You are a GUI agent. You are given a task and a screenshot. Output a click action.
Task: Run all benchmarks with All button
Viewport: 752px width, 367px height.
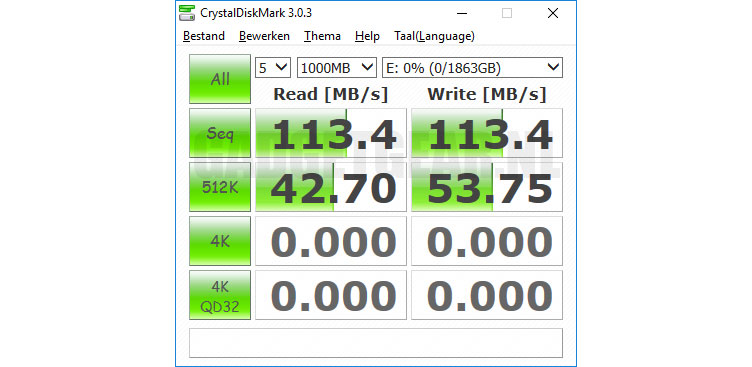(x=220, y=79)
